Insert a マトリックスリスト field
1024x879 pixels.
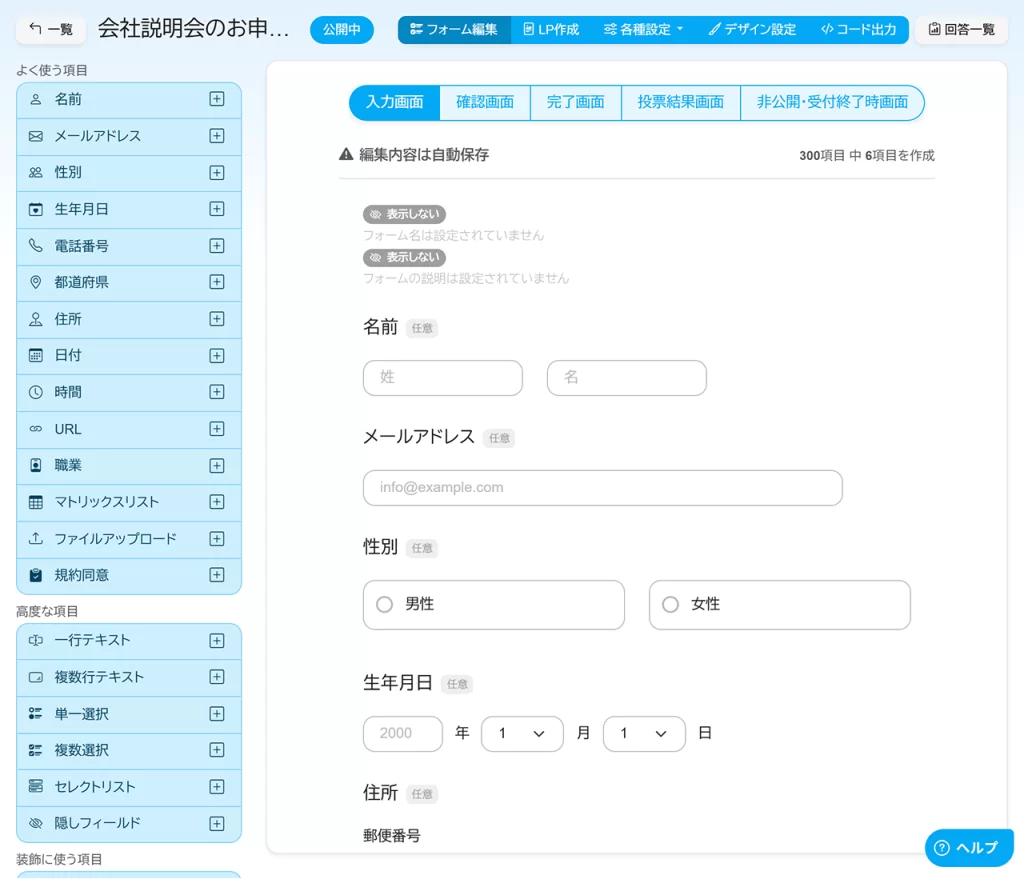pyautogui.click(x=216, y=502)
